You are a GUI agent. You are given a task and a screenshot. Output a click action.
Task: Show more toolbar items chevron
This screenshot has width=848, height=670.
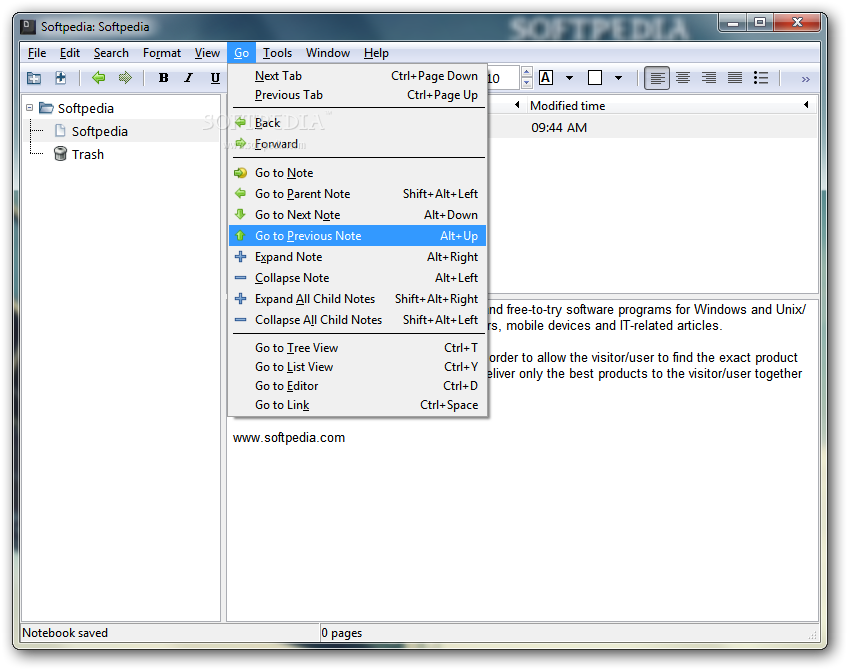click(805, 79)
